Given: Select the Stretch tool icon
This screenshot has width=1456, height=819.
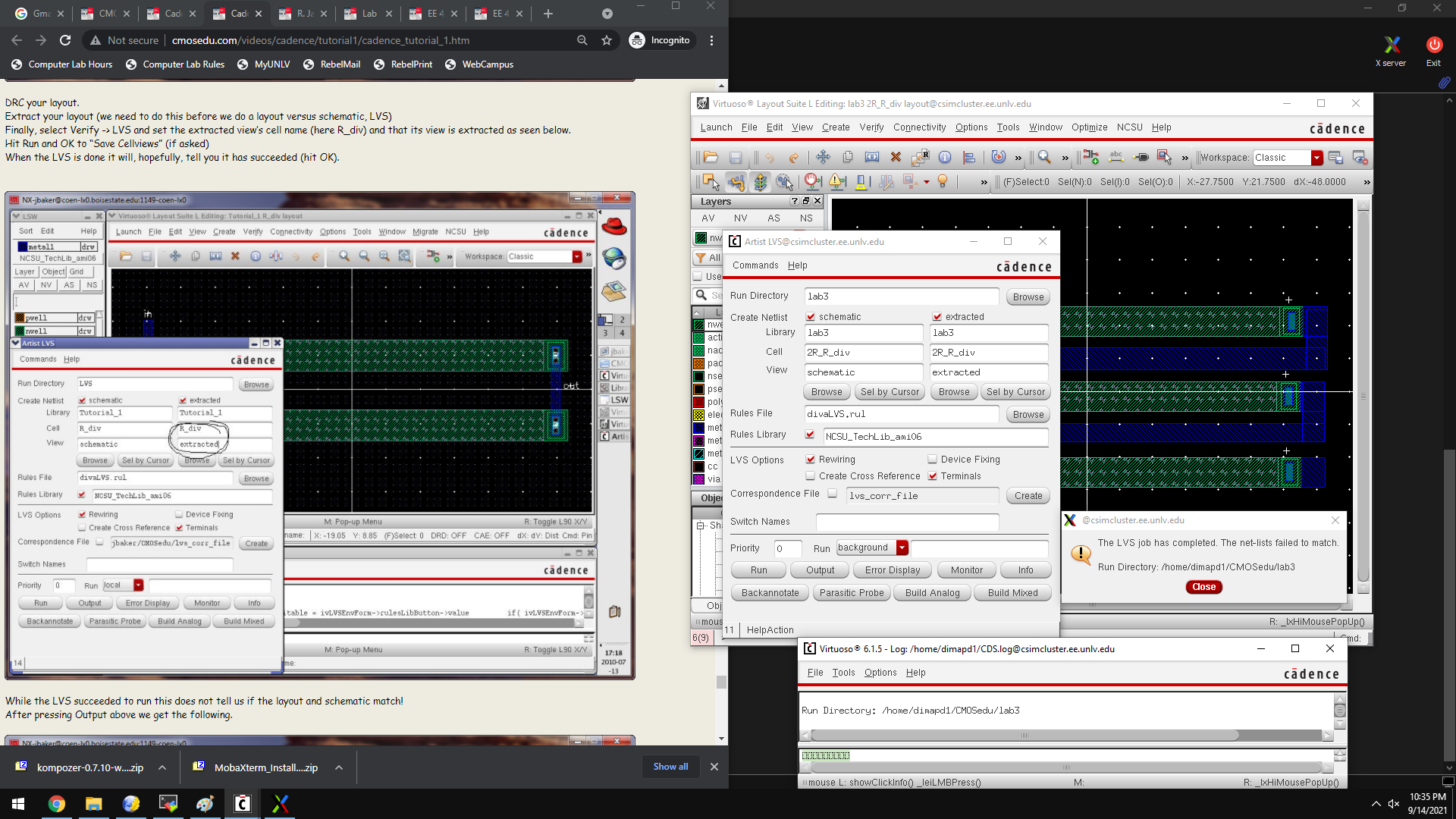Looking at the screenshot, I should pyautogui.click(x=872, y=158).
